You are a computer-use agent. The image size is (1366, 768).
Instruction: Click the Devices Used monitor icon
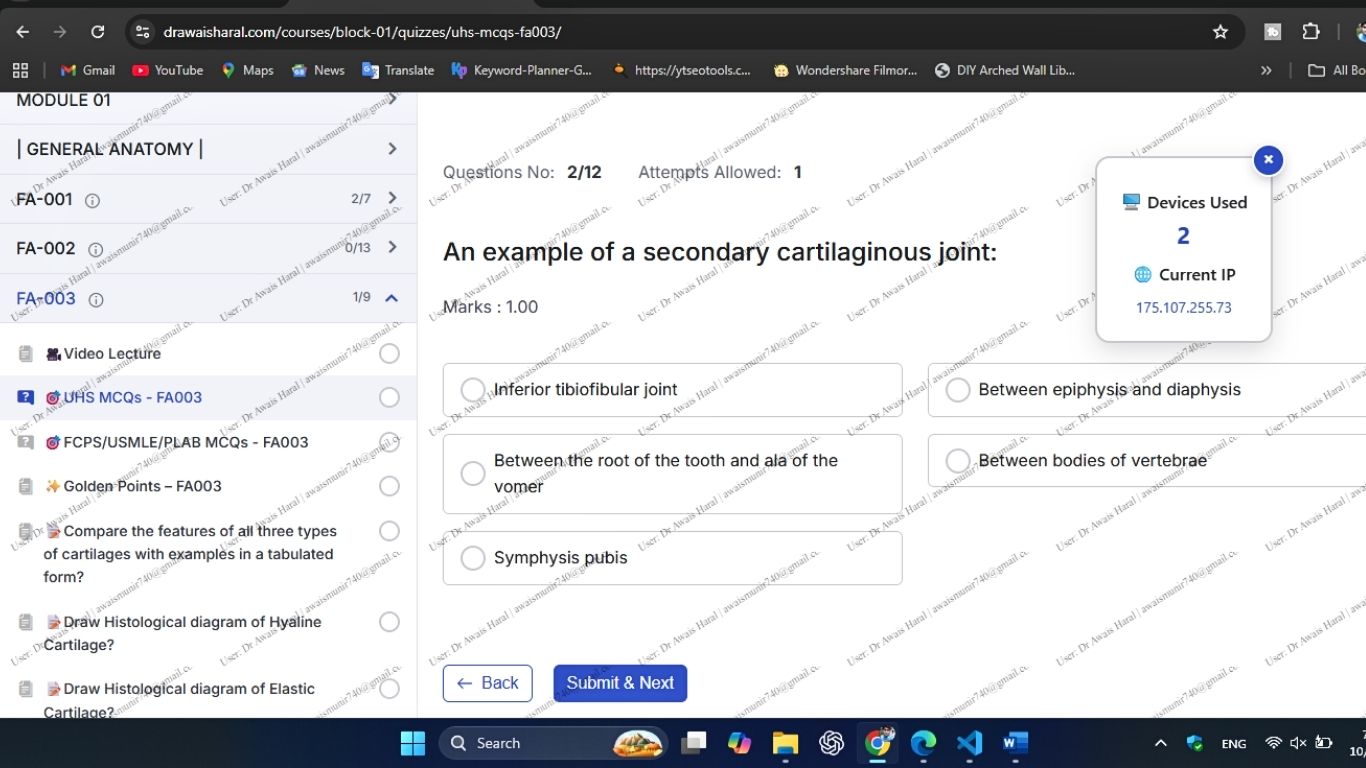[1131, 202]
